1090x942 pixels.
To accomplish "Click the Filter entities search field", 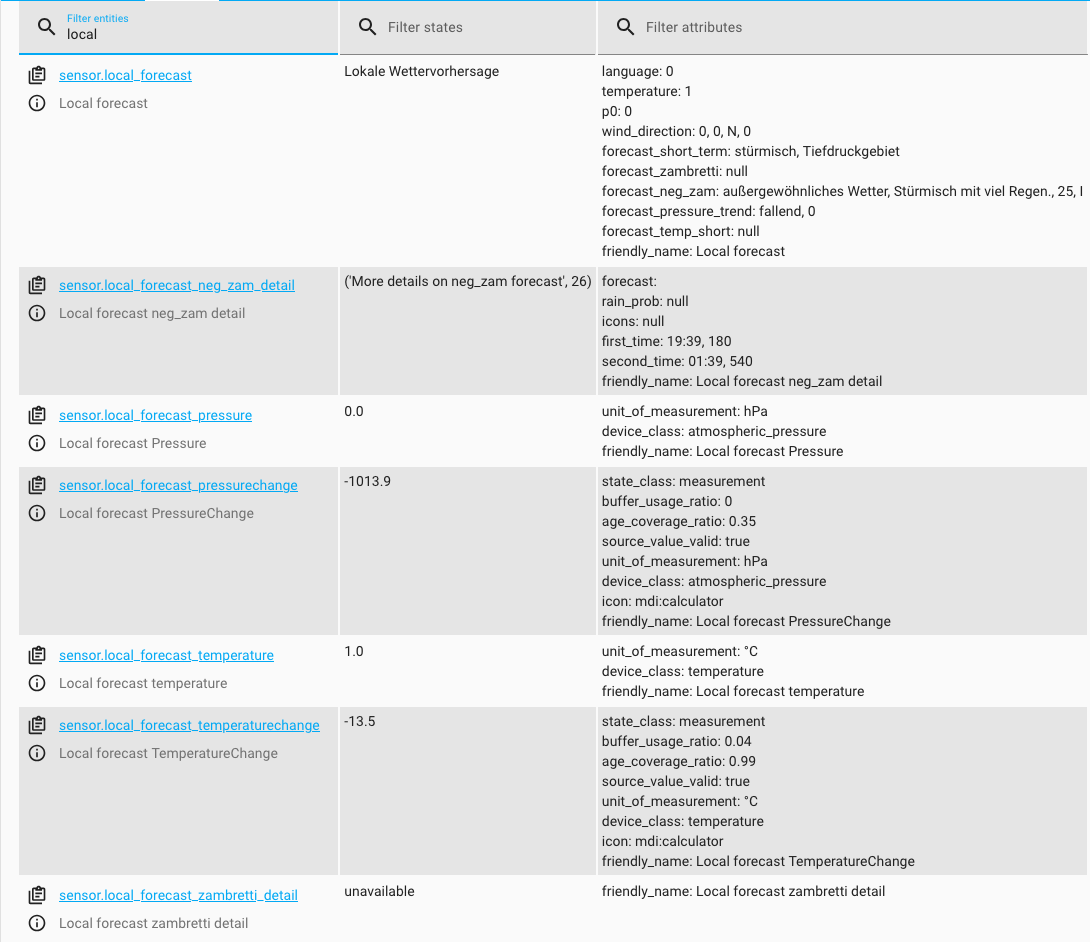I will click(x=190, y=34).
